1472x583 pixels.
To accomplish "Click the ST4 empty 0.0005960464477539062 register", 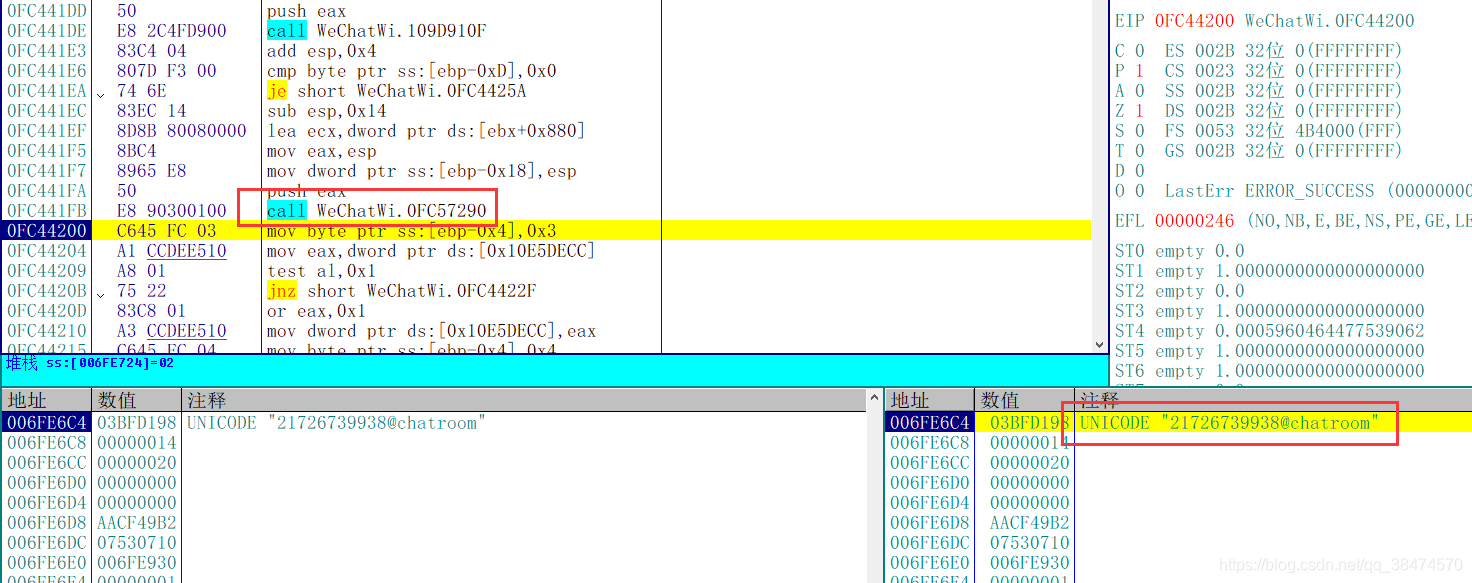I will point(1270,331).
